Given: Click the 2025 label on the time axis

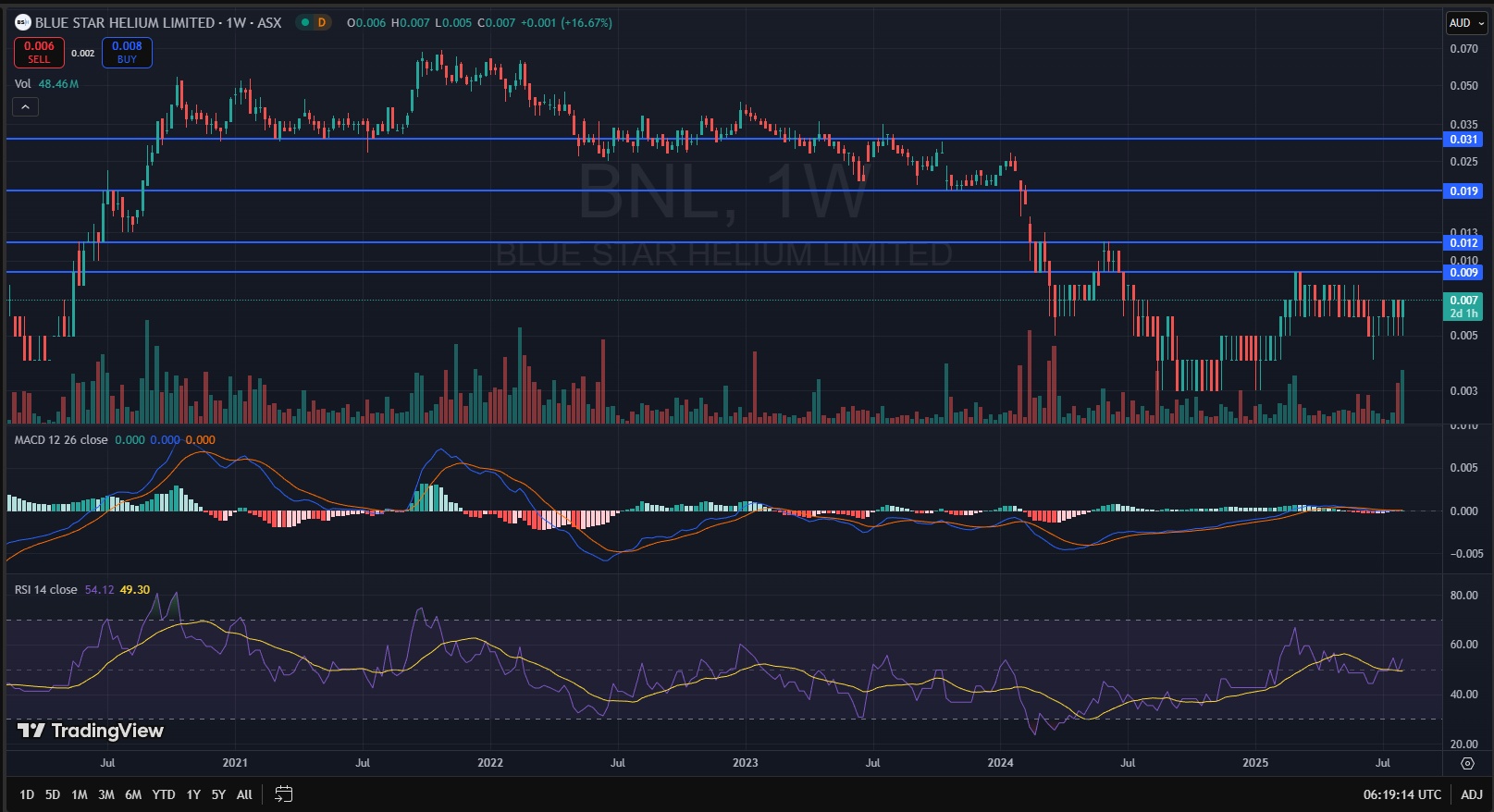Looking at the screenshot, I should tap(1255, 763).
